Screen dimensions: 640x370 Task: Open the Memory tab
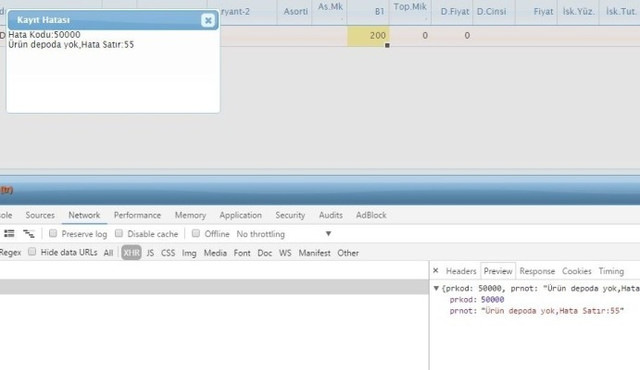pos(190,215)
